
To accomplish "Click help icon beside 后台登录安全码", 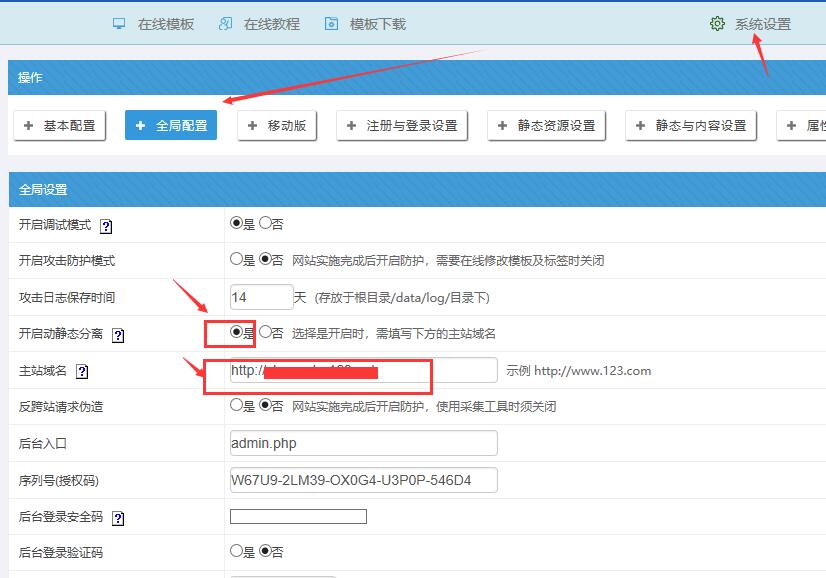I will point(118,518).
